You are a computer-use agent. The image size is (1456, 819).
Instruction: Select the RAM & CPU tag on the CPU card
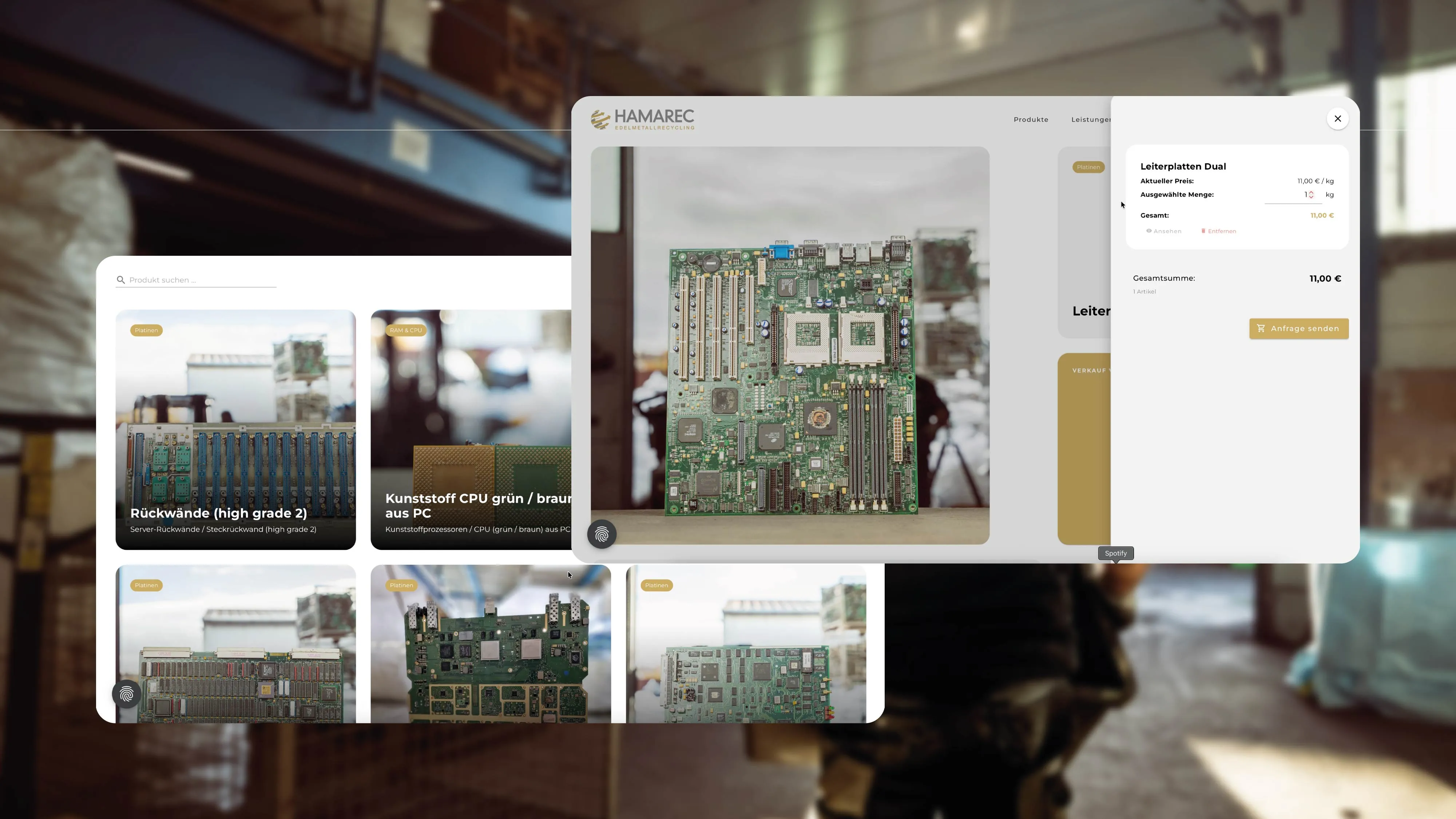[405, 330]
